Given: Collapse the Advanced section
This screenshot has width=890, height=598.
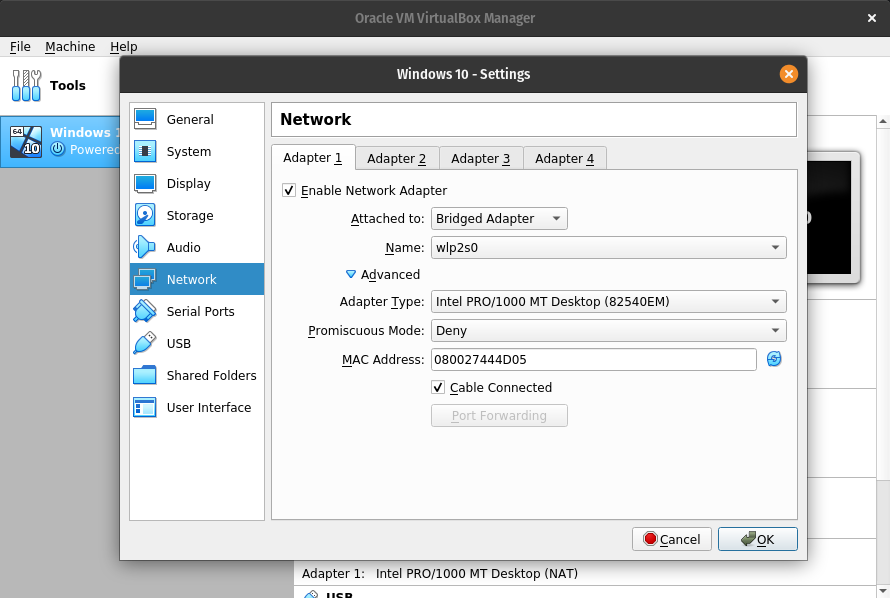Looking at the screenshot, I should point(351,274).
